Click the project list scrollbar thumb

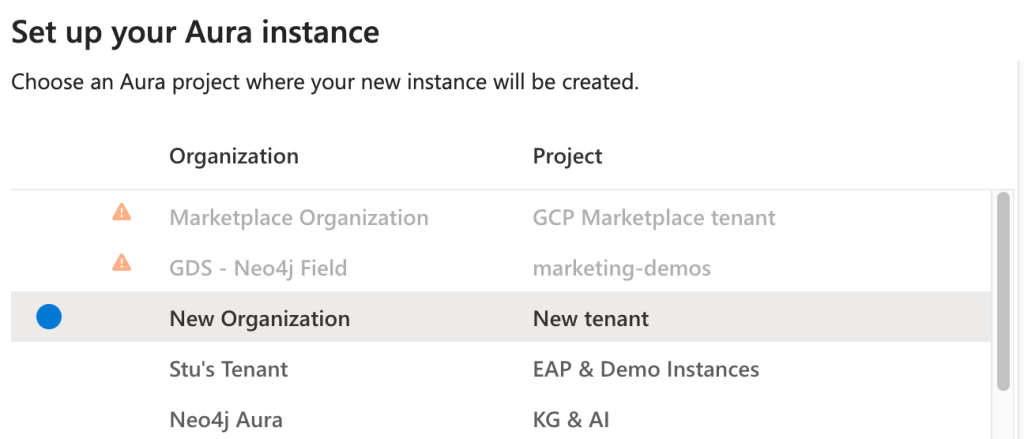coord(1003,290)
